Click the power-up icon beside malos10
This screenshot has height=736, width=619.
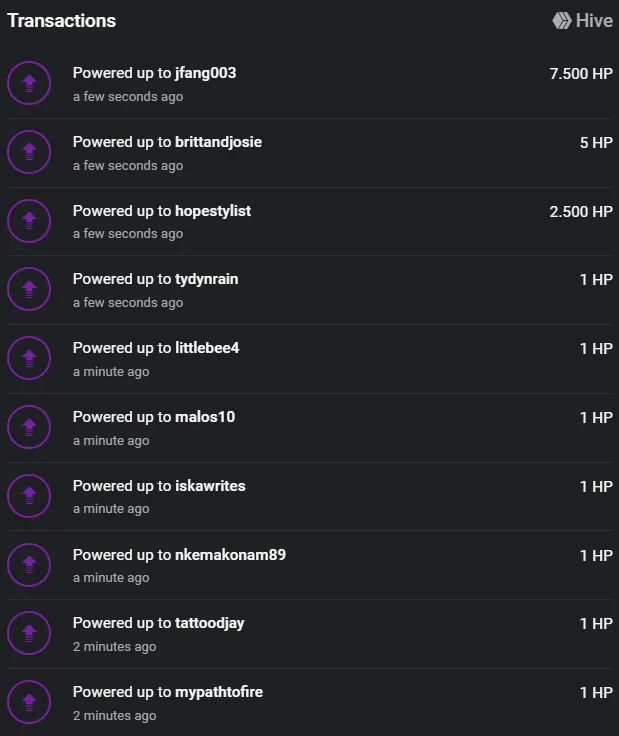(29, 427)
